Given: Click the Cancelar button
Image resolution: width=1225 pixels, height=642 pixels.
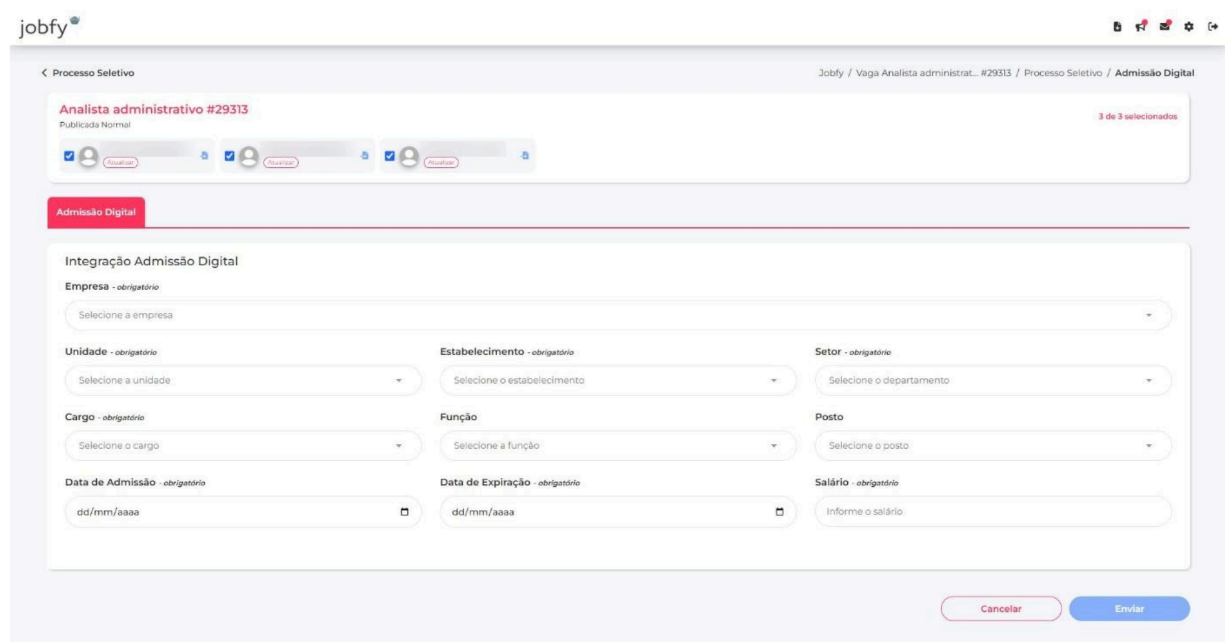Looking at the screenshot, I should pyautogui.click(x=1000, y=609).
